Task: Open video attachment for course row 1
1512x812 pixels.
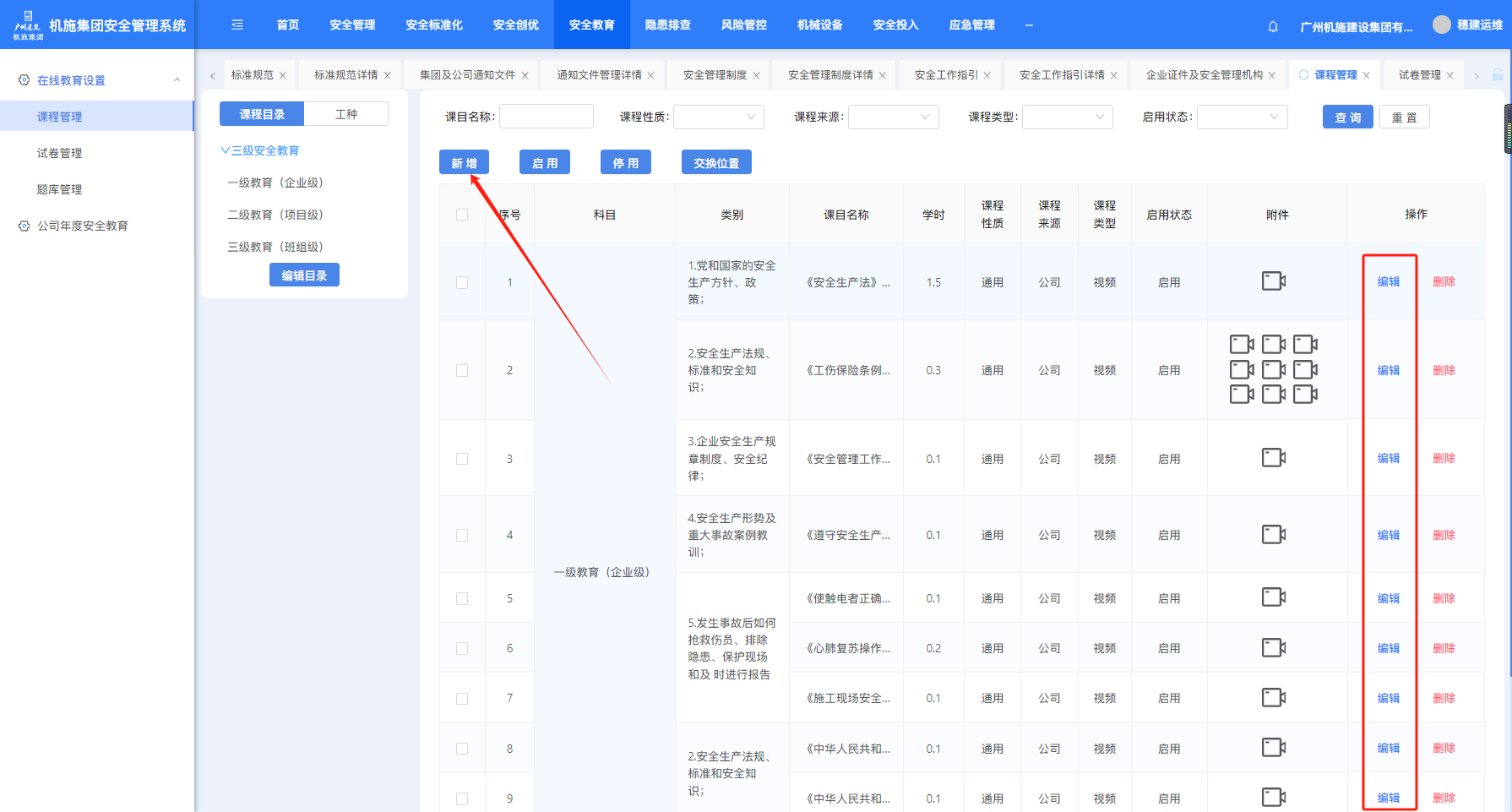Action: [x=1273, y=281]
